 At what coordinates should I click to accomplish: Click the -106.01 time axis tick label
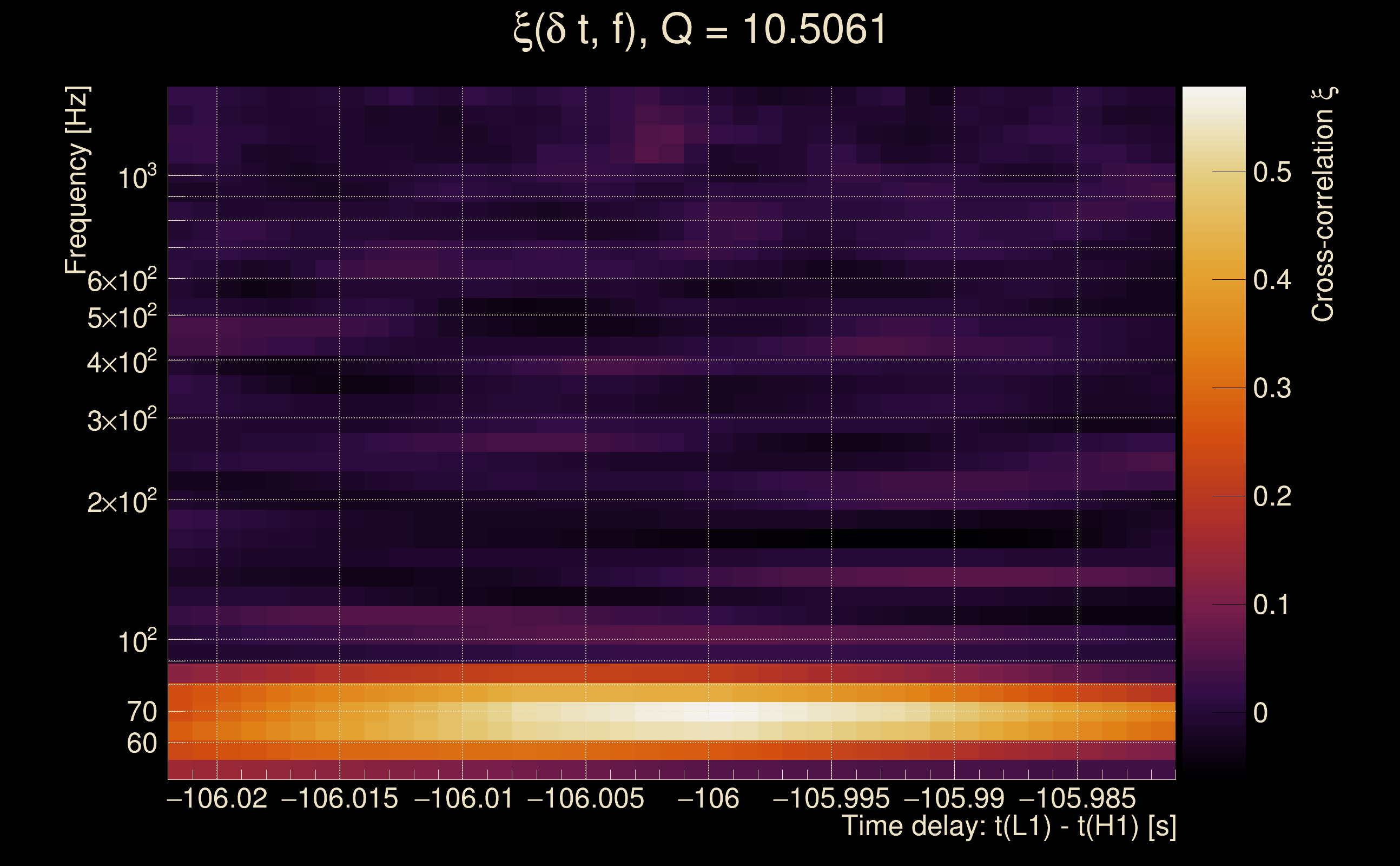(x=463, y=798)
